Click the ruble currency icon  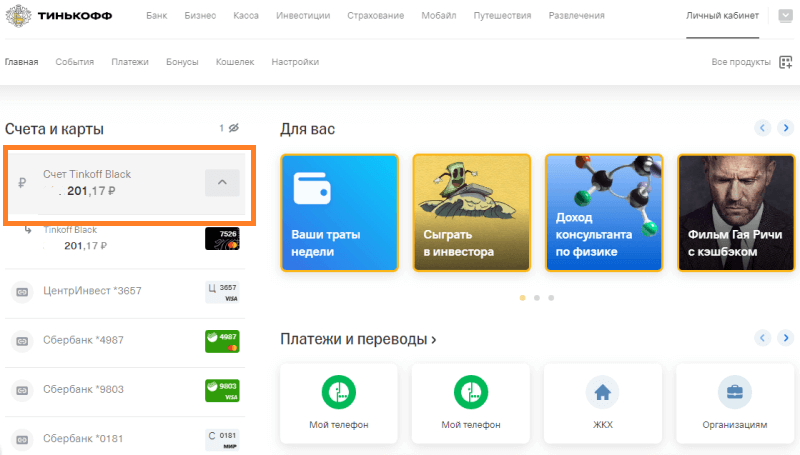[22, 183]
